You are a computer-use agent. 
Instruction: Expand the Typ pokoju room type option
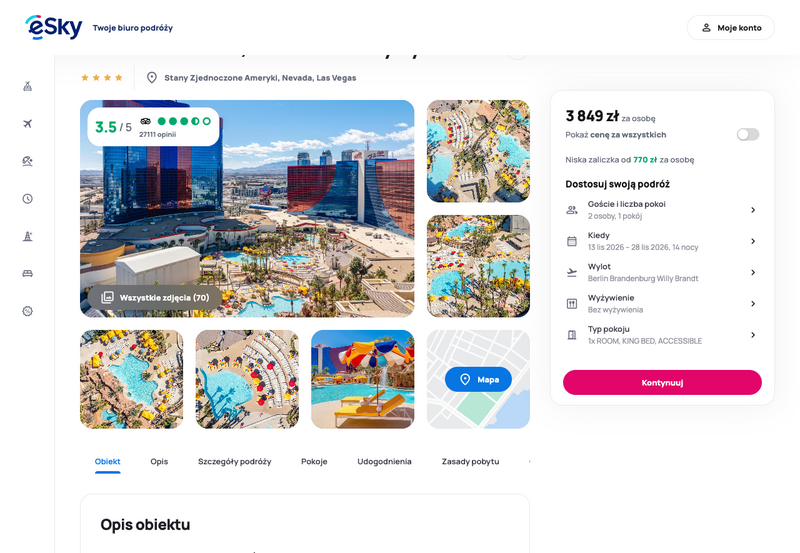point(662,335)
